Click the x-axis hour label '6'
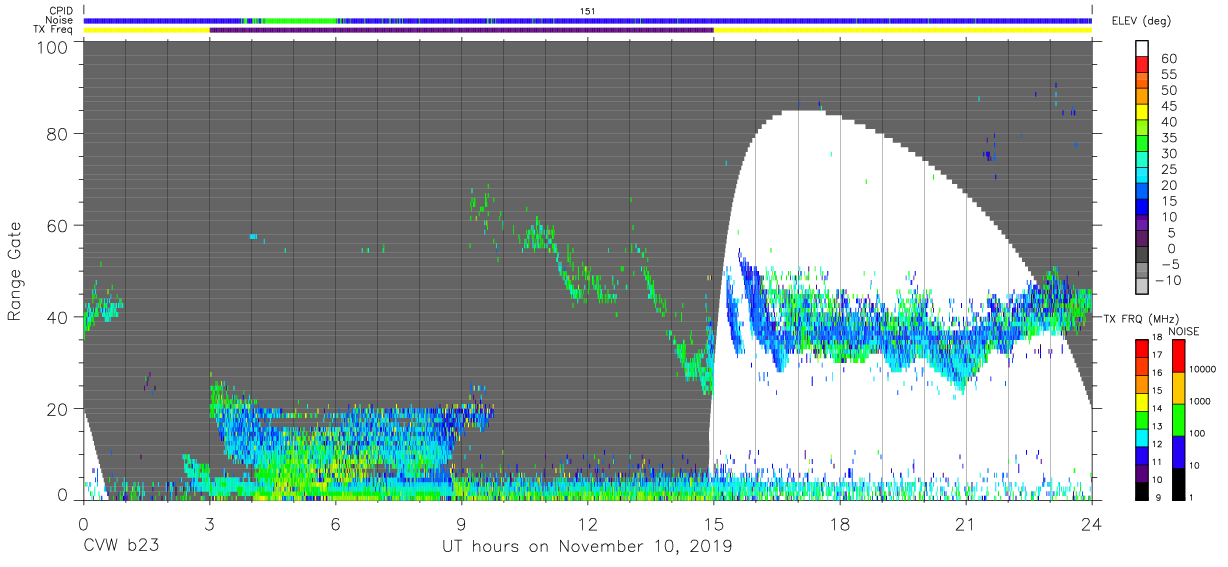The image size is (1228, 567). pyautogui.click(x=336, y=523)
